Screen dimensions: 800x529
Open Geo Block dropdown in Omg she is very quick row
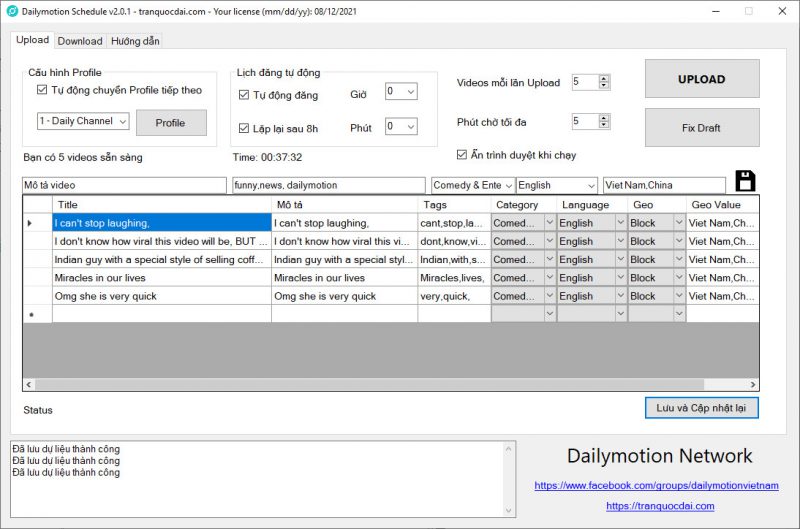click(x=679, y=296)
